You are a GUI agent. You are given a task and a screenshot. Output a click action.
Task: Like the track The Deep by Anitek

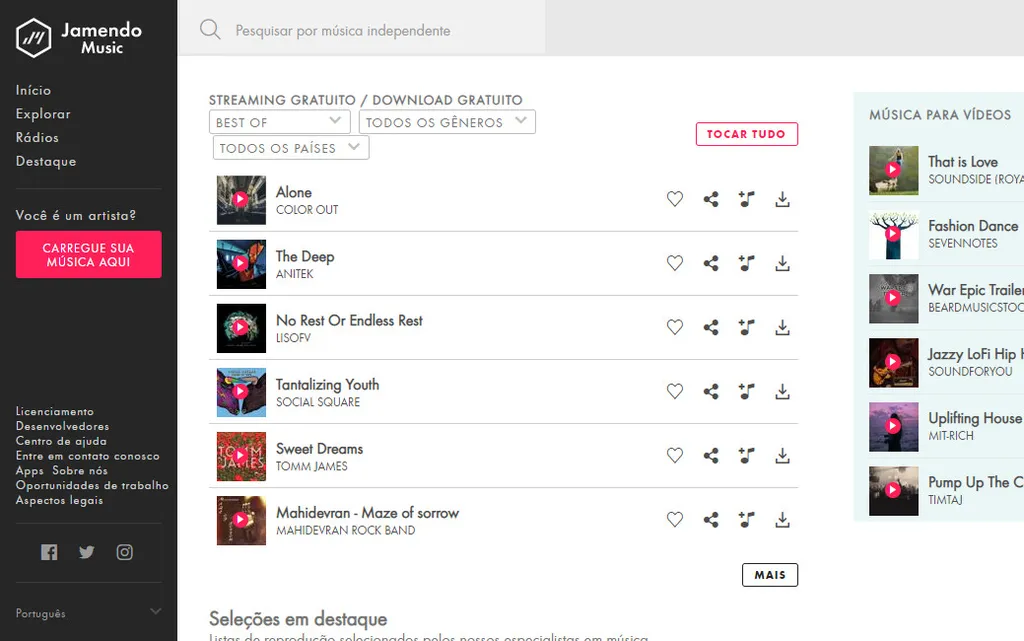click(x=675, y=263)
